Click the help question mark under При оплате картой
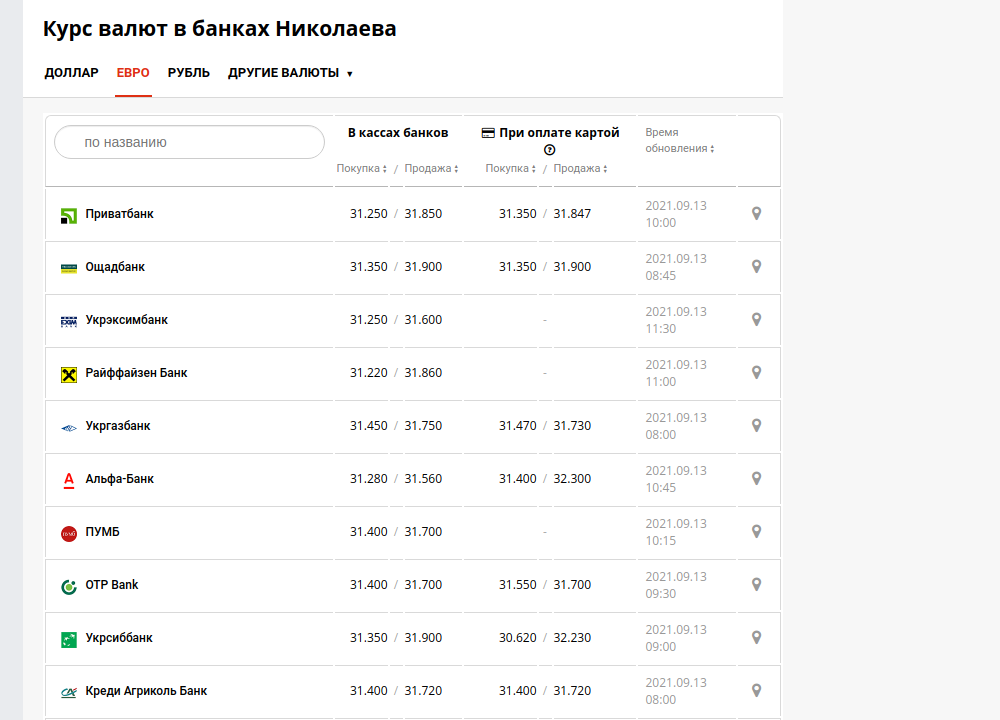The image size is (1000, 720). (550, 150)
